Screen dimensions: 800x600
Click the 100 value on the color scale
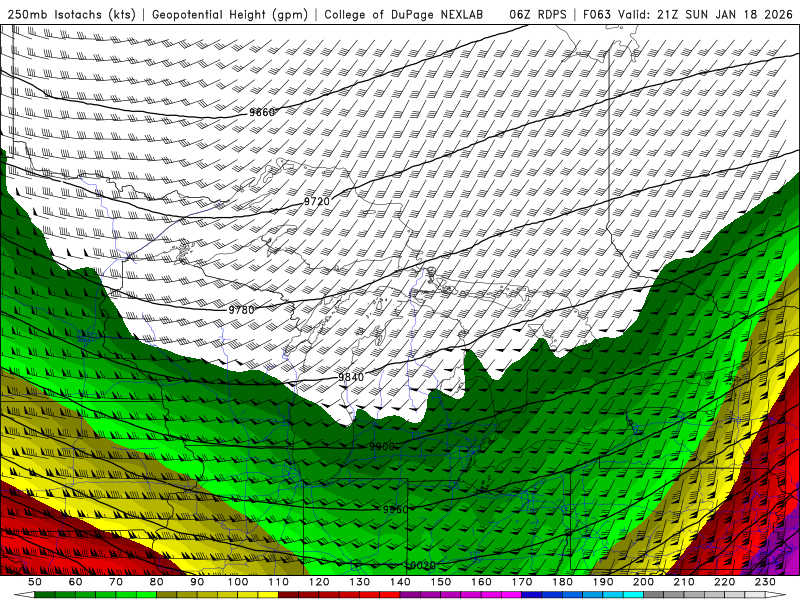click(238, 582)
